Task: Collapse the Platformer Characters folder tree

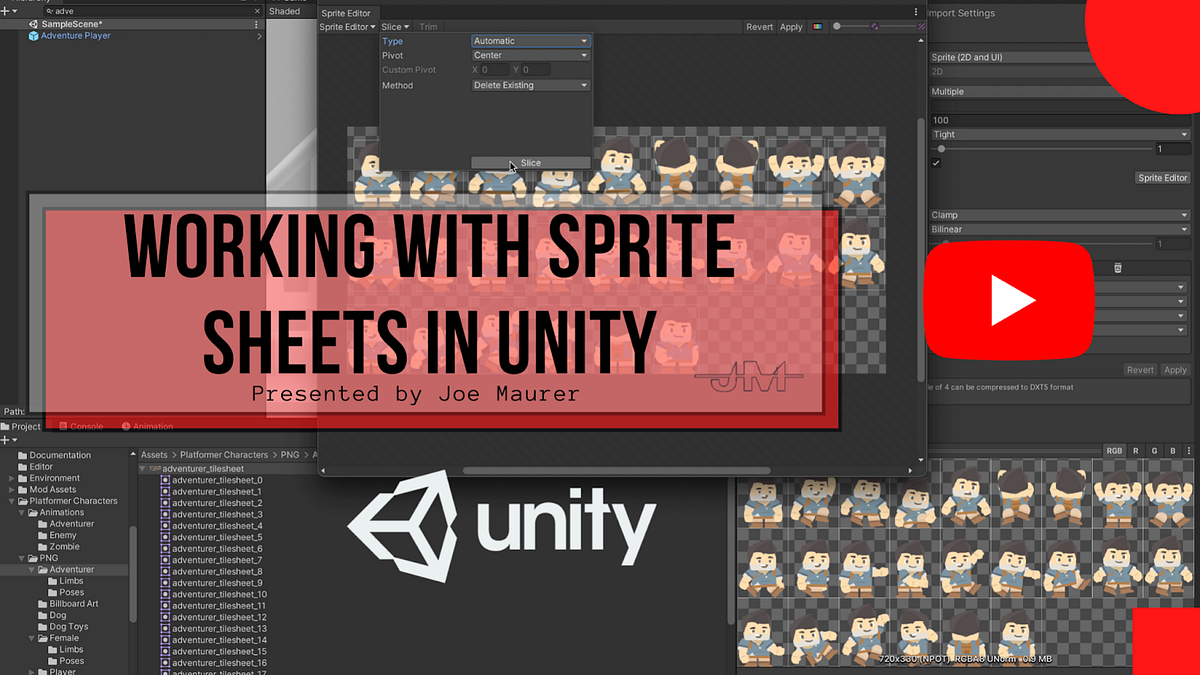Action: coord(12,501)
